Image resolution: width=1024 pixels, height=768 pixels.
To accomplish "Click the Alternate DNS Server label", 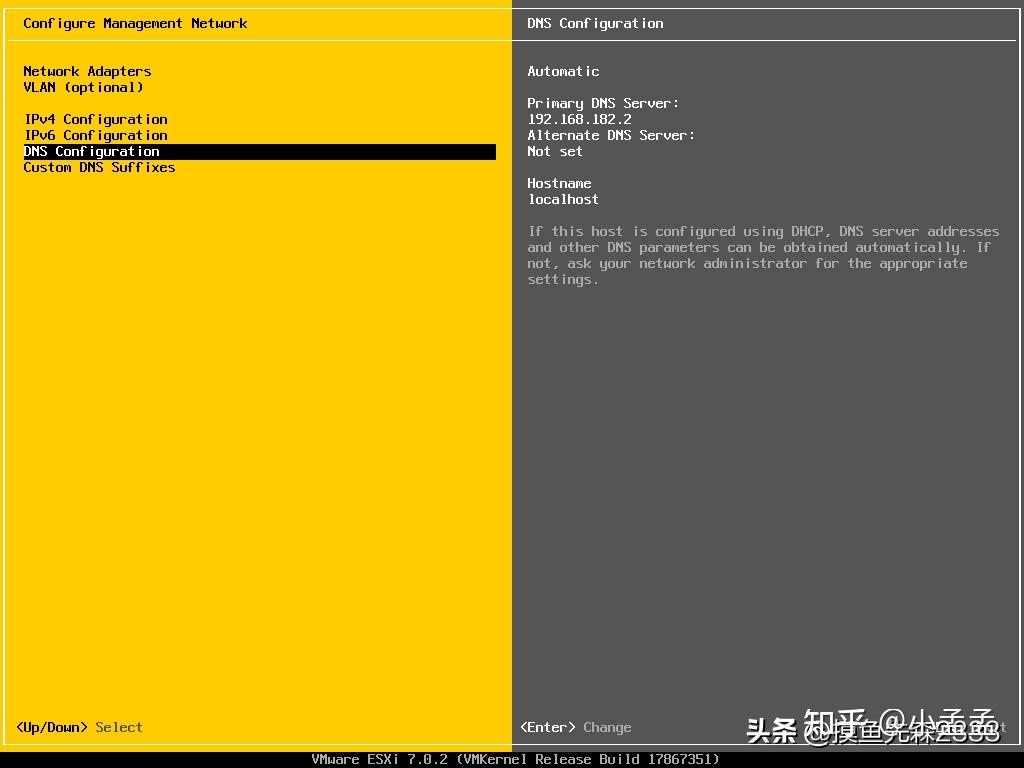I will point(611,135).
